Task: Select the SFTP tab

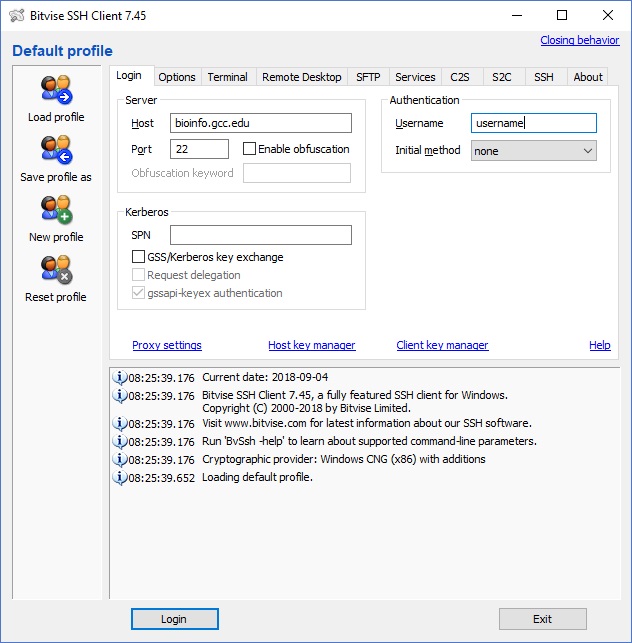Action: tap(368, 77)
